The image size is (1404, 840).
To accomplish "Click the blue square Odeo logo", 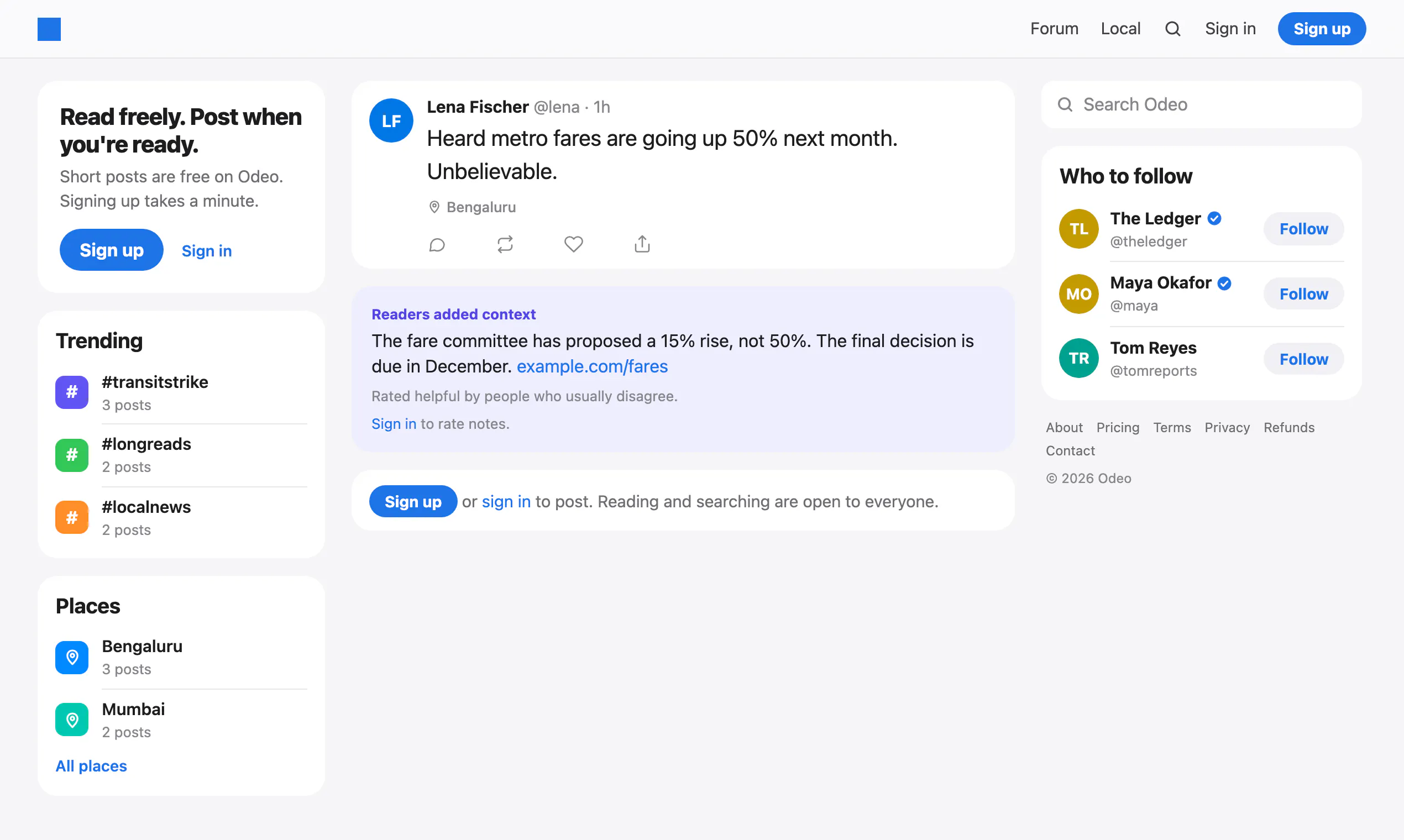I will [49, 29].
